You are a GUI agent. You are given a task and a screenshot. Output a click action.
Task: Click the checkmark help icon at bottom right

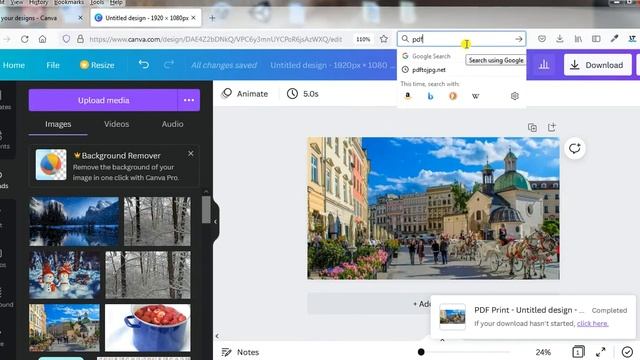click(x=627, y=352)
